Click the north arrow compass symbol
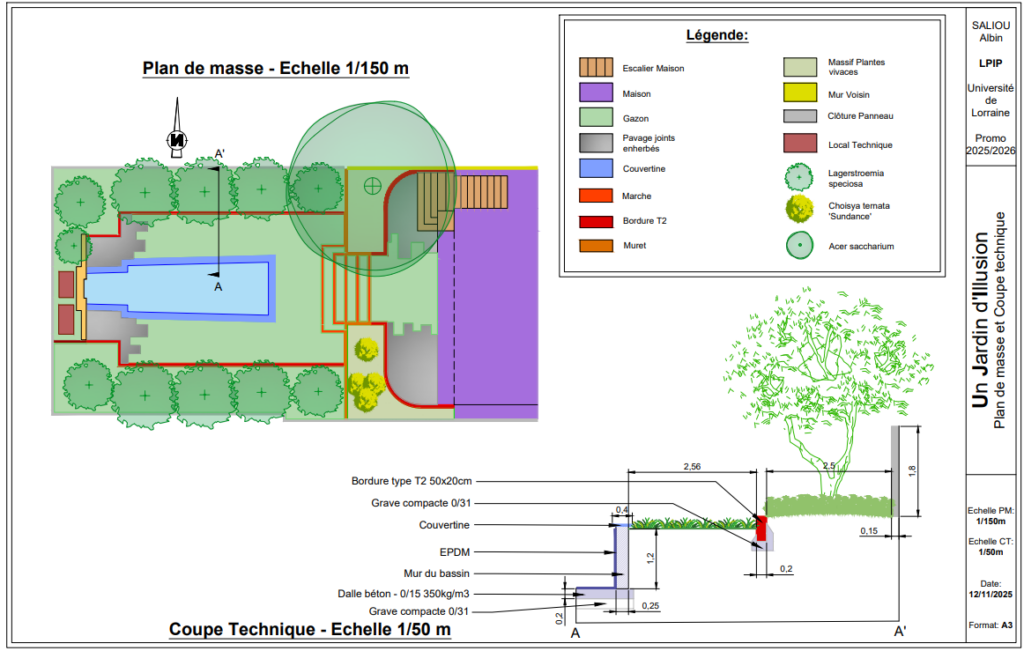Viewport: 1024px width, 651px height. point(176,129)
